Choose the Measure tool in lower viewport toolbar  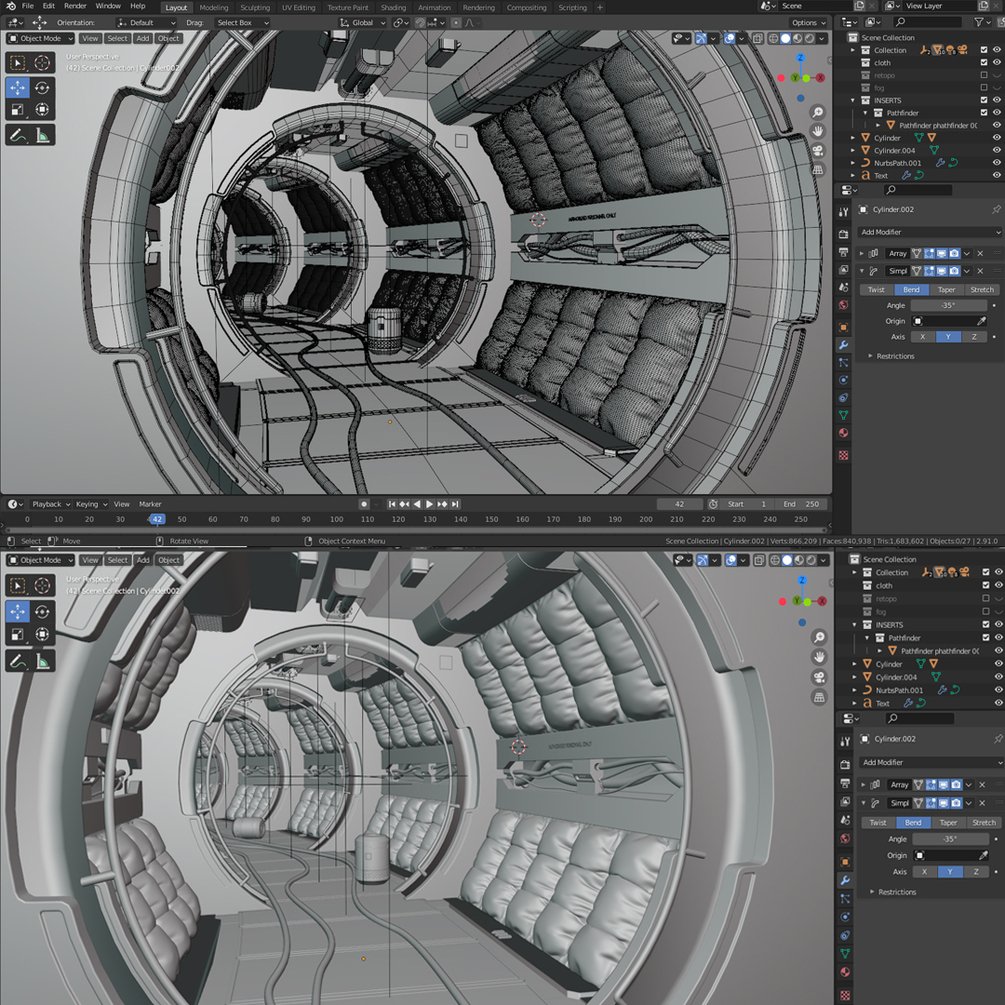(x=42, y=661)
